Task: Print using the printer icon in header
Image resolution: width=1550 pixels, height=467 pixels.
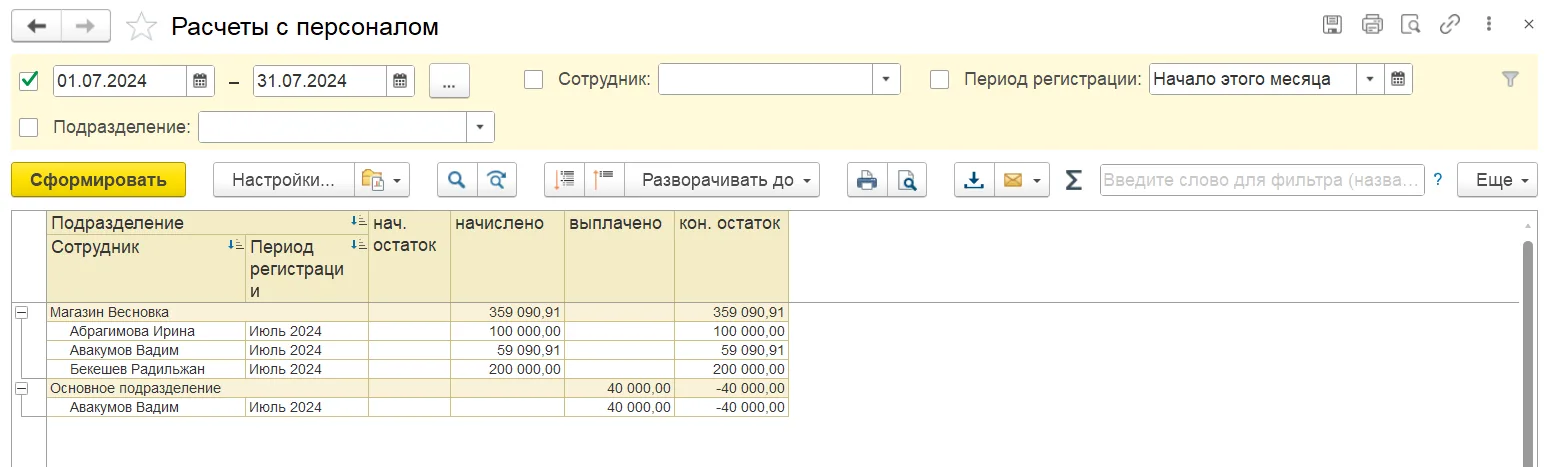Action: [1372, 25]
